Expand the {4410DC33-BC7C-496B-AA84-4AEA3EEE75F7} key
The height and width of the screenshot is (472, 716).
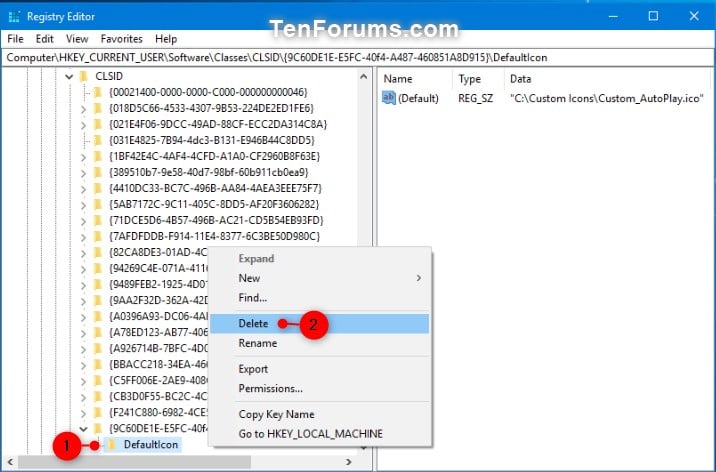coord(83,189)
